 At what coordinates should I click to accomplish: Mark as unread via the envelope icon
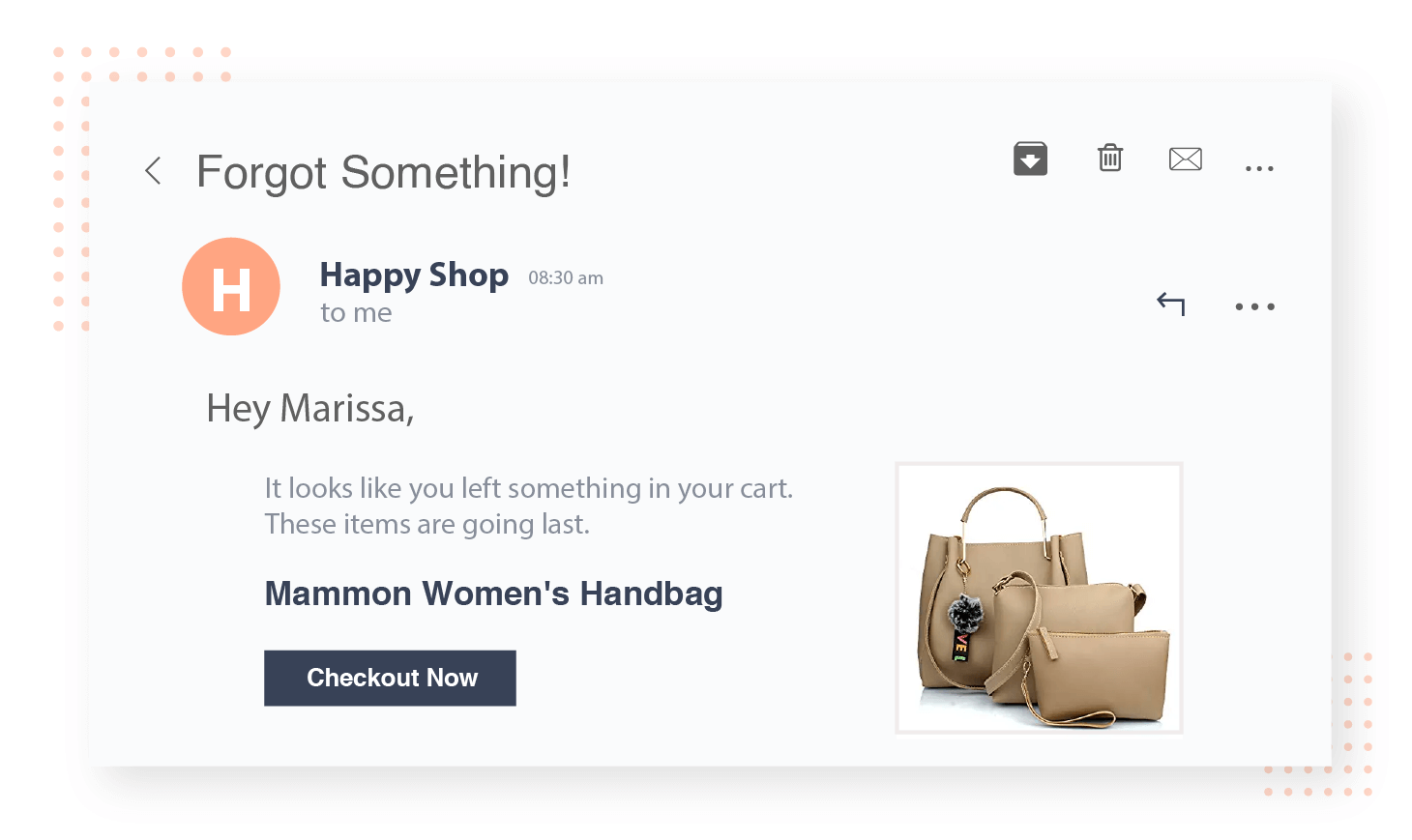pos(1186,159)
